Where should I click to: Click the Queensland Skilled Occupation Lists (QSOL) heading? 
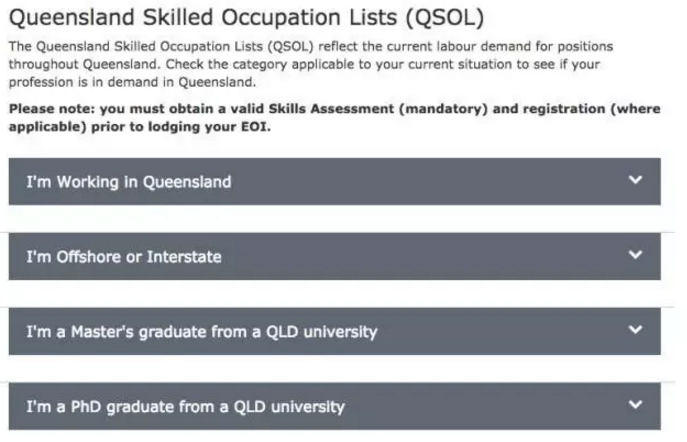click(x=247, y=18)
